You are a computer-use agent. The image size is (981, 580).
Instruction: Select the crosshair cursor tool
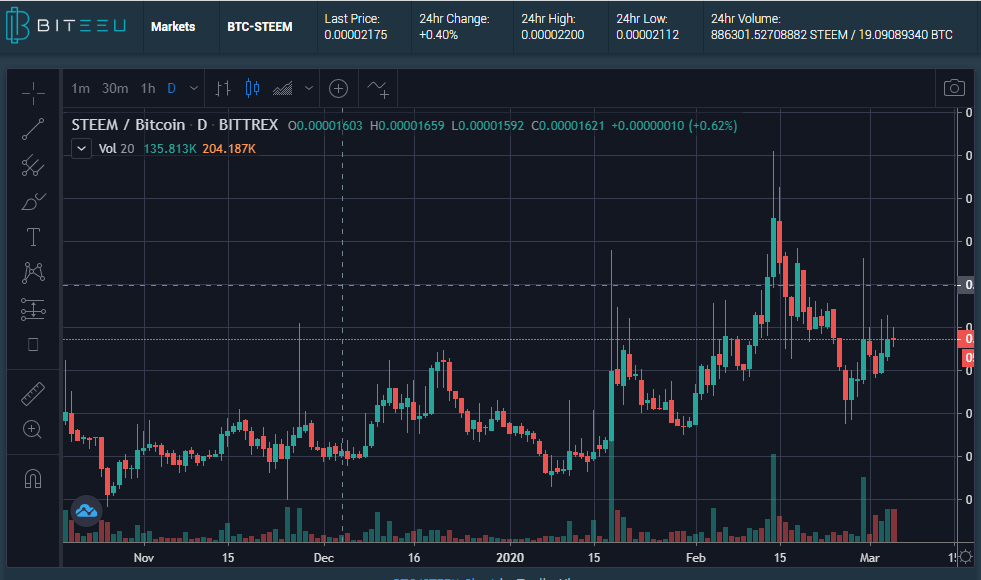[33, 93]
